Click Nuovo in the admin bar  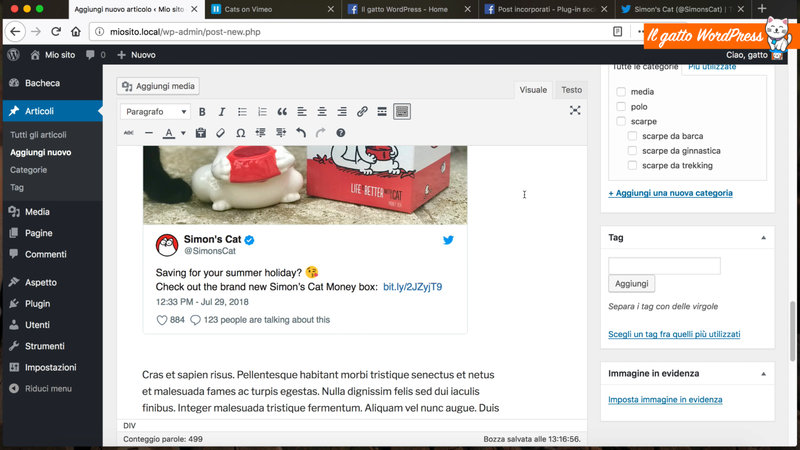point(137,55)
